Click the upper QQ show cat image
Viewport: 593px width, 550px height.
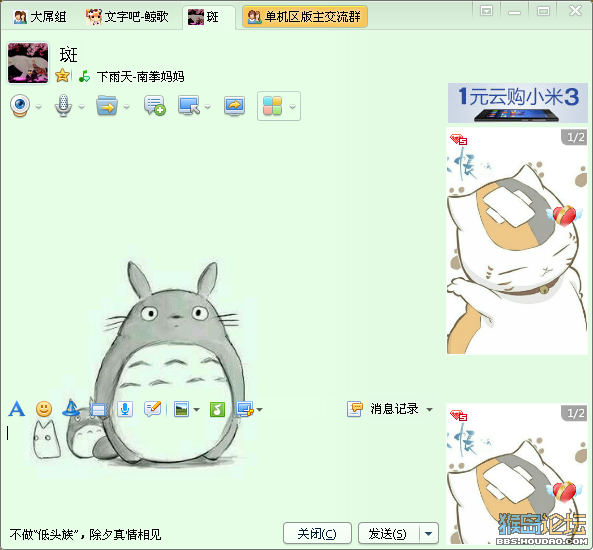coord(517,241)
